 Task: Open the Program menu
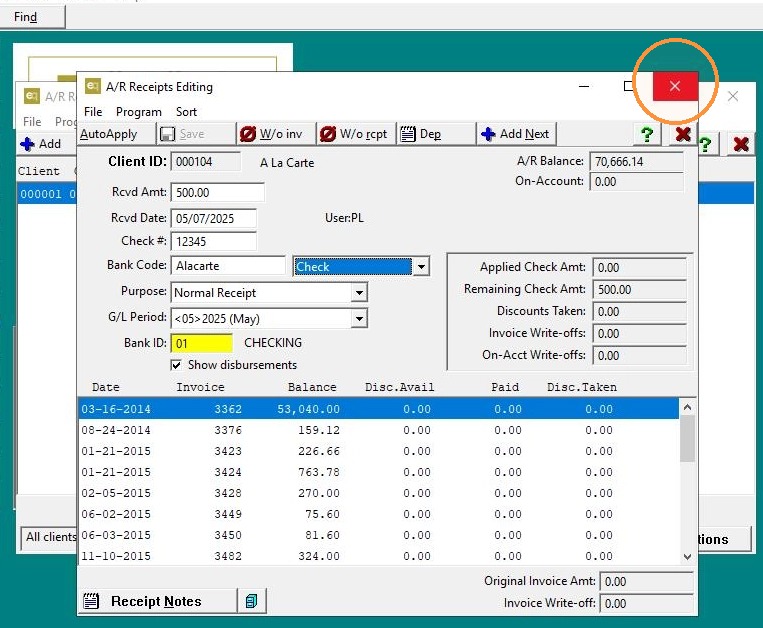click(x=139, y=112)
